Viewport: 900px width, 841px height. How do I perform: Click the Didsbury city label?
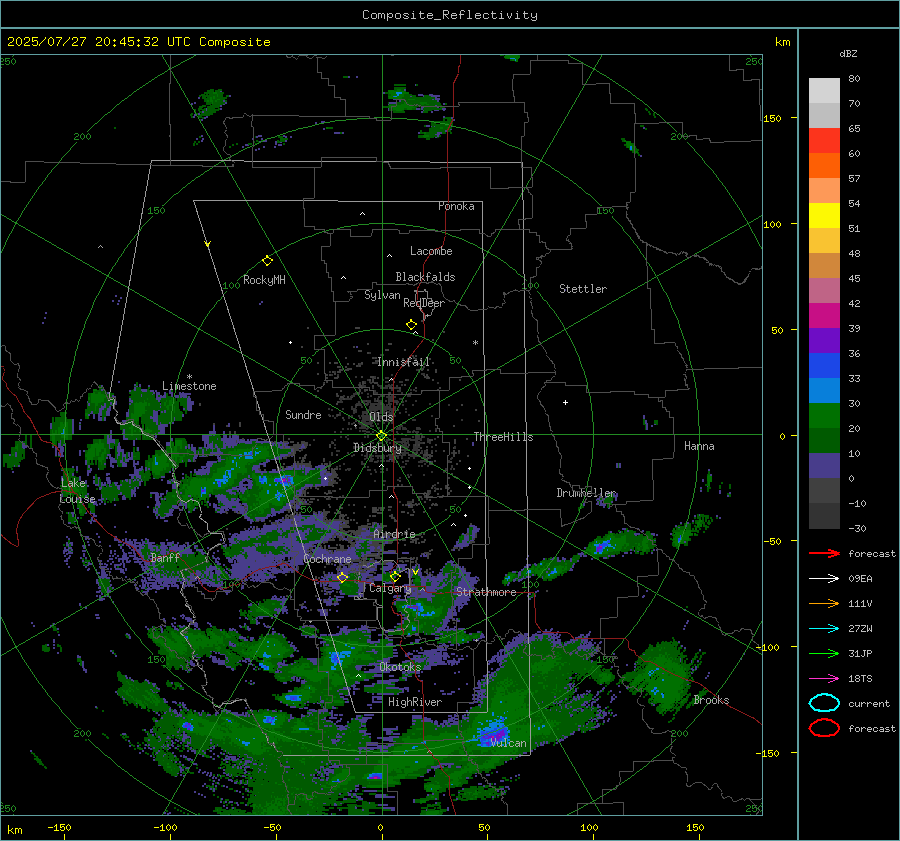(x=377, y=448)
